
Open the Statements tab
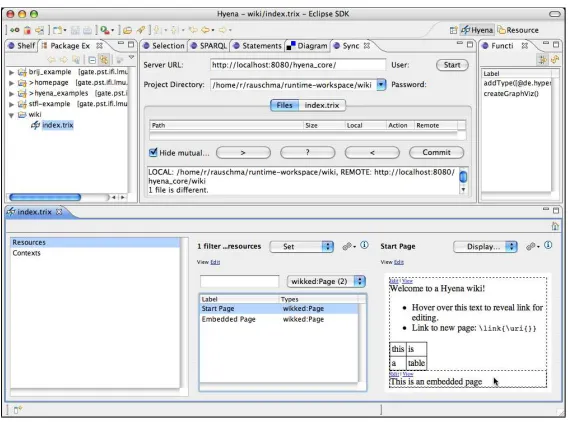pos(258,46)
